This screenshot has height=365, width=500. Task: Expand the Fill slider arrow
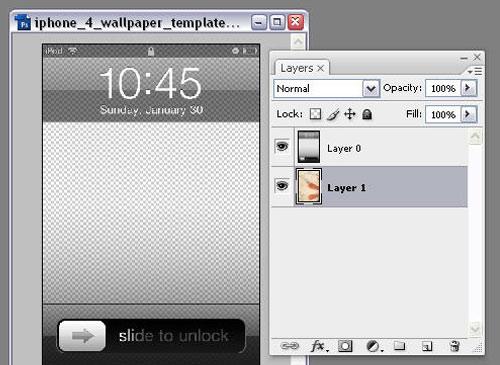[x=468, y=114]
